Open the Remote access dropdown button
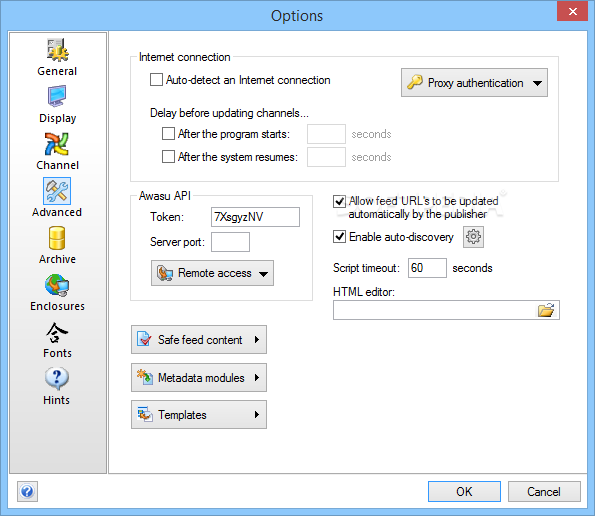 [x=212, y=273]
